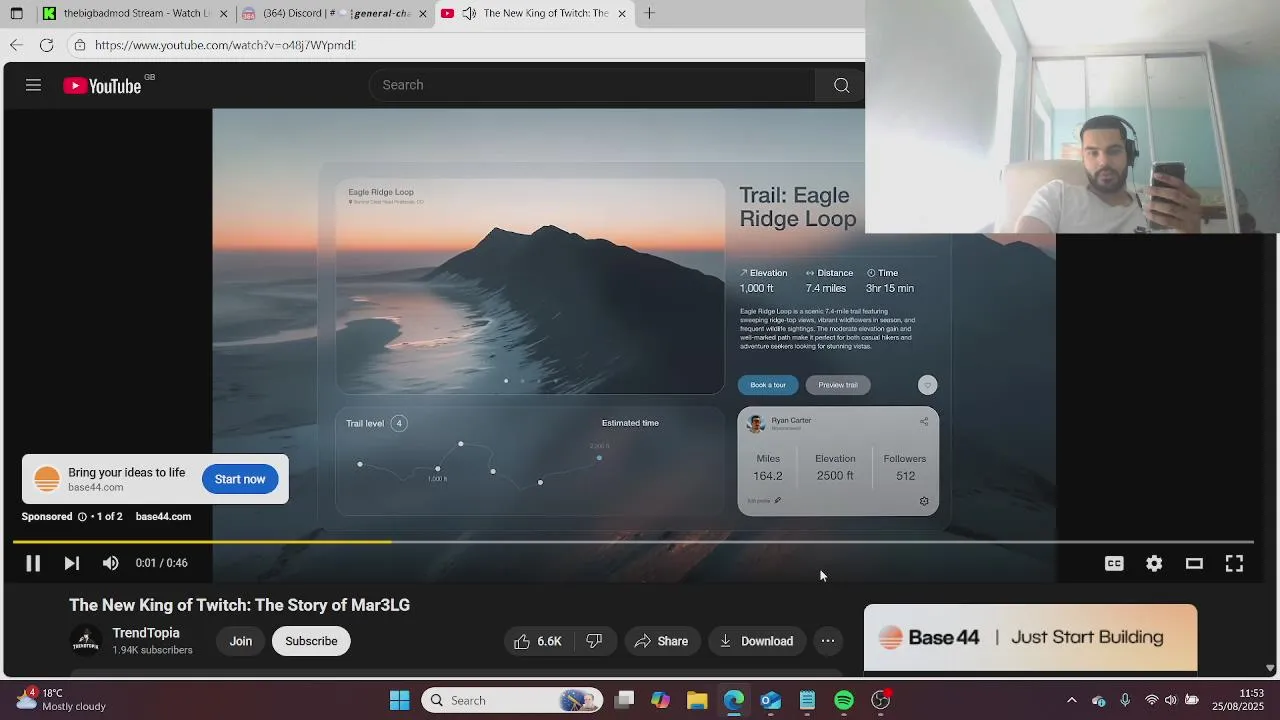Open the Windows Start menu
Viewport: 1280px width, 720px height.
(x=399, y=700)
